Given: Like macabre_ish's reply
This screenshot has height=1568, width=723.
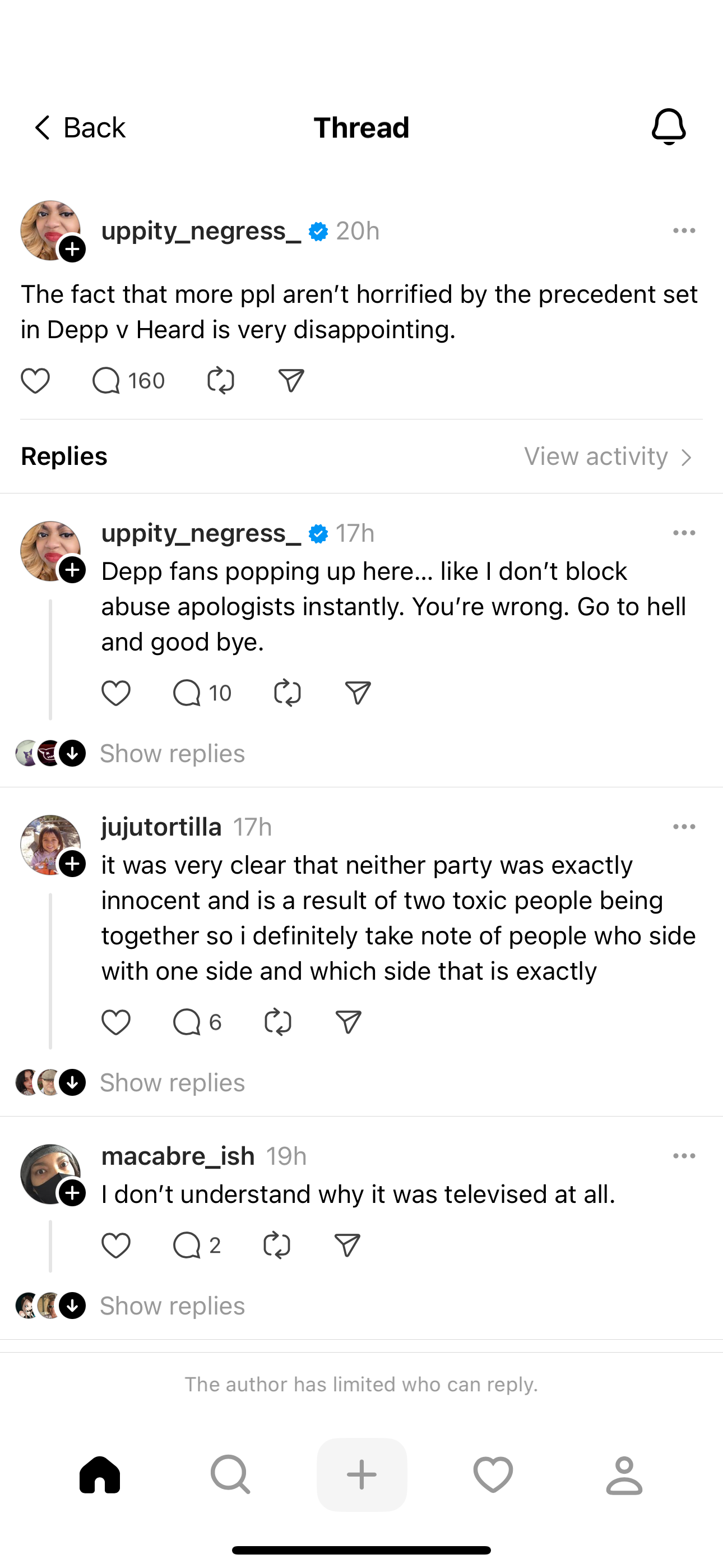Looking at the screenshot, I should [x=115, y=1246].
